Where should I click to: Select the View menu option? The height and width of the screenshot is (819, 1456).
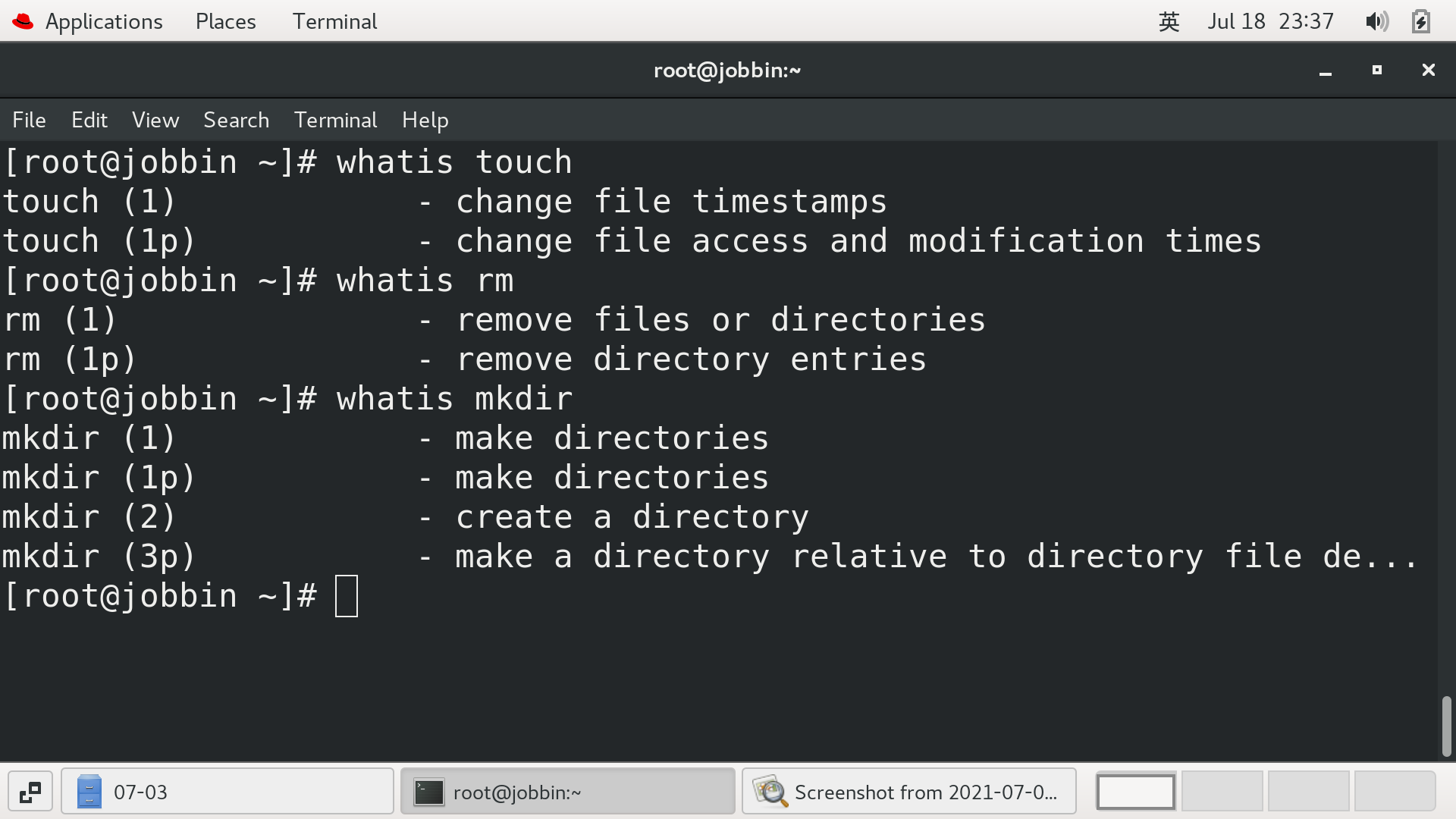(155, 120)
